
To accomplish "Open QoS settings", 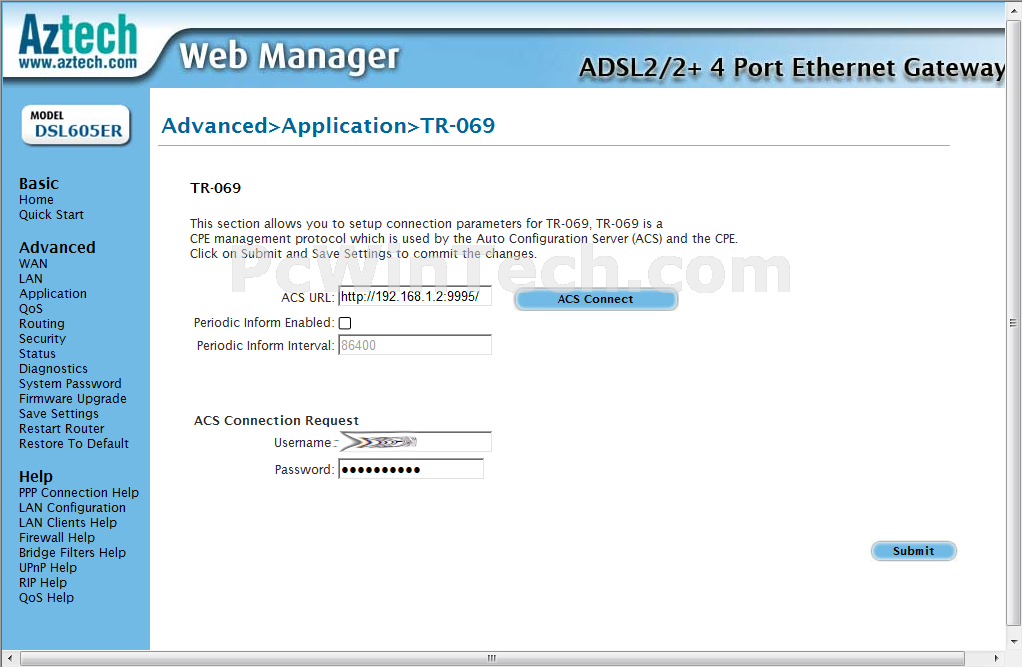I will (x=31, y=308).
